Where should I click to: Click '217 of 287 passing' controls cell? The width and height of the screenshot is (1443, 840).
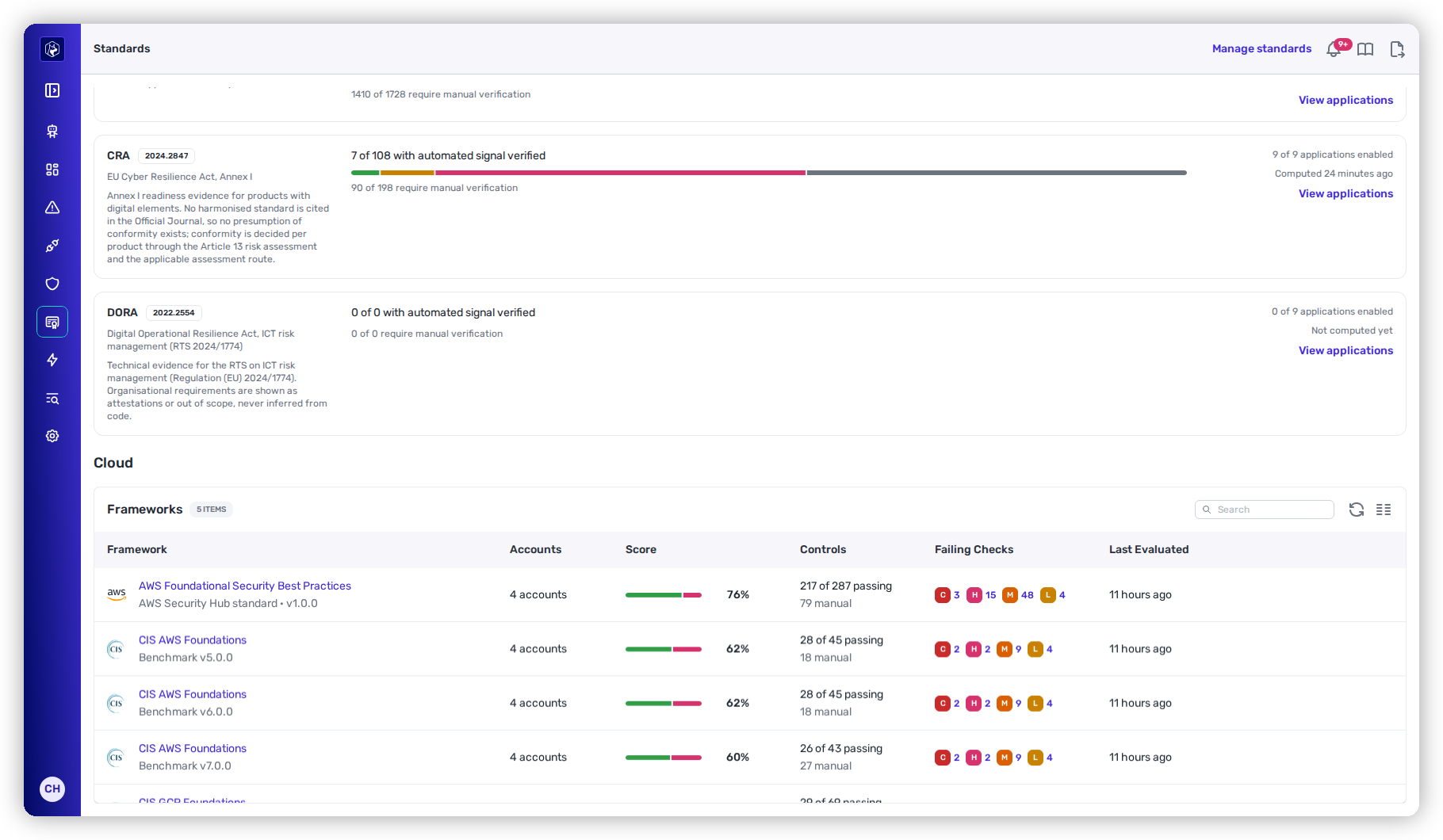click(846, 586)
